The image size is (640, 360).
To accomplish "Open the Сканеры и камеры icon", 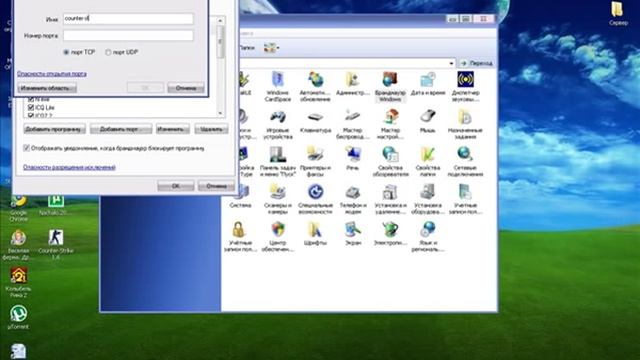I will pyautogui.click(x=278, y=199).
